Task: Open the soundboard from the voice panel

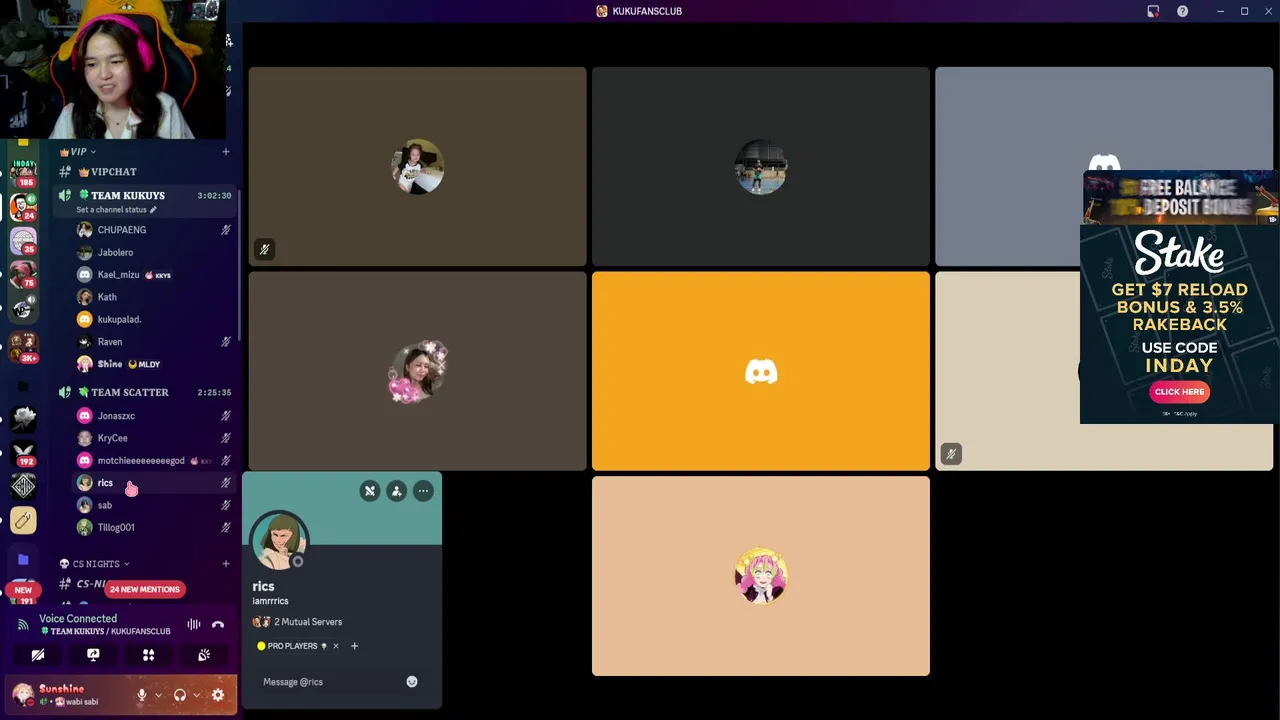Action: (x=204, y=655)
